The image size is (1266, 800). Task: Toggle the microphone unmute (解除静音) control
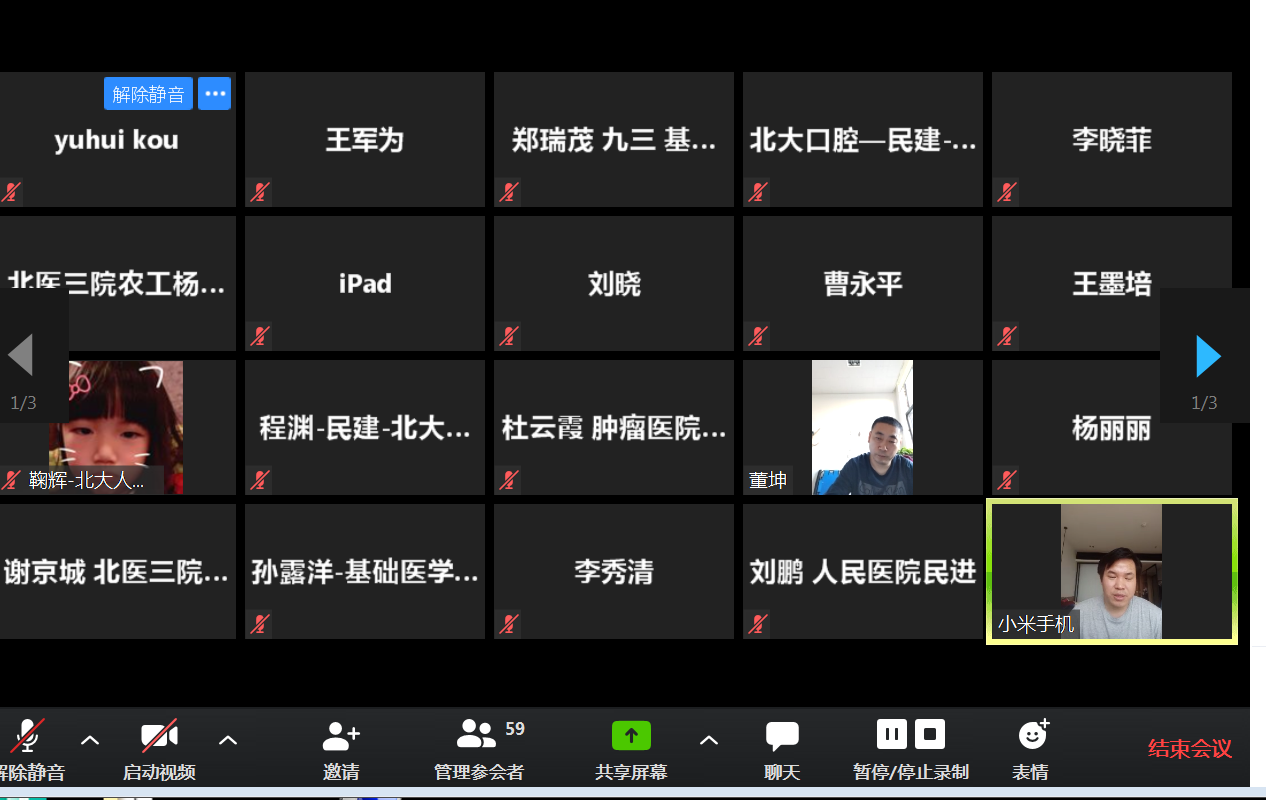click(x=27, y=738)
